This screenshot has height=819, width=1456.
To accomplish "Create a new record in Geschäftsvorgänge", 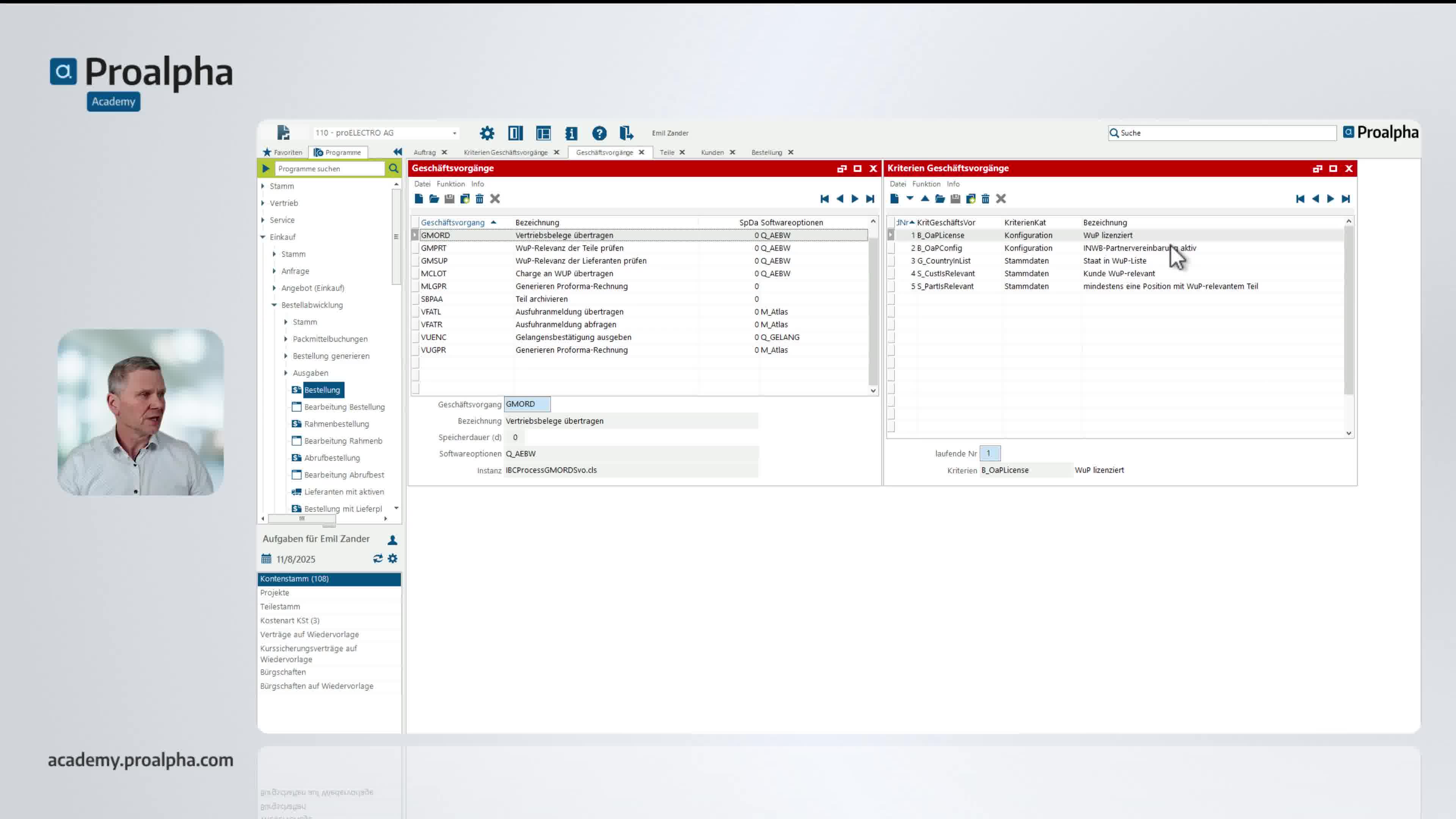I will [x=419, y=198].
